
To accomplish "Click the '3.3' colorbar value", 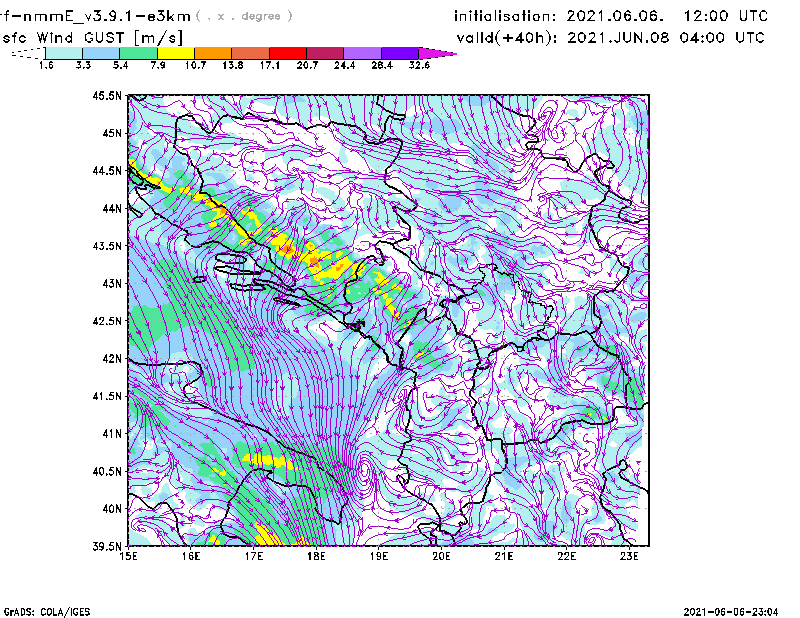I will 83,65.
